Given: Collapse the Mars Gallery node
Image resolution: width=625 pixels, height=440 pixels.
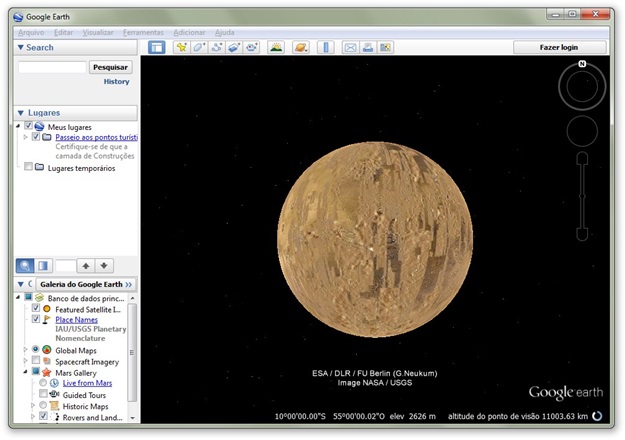Looking at the screenshot, I should 26,372.
